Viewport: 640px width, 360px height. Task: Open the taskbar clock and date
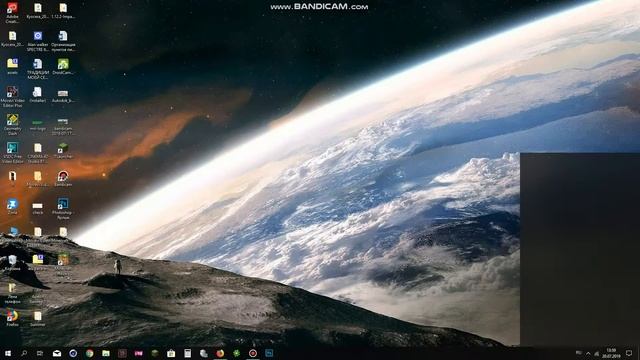[611, 353]
